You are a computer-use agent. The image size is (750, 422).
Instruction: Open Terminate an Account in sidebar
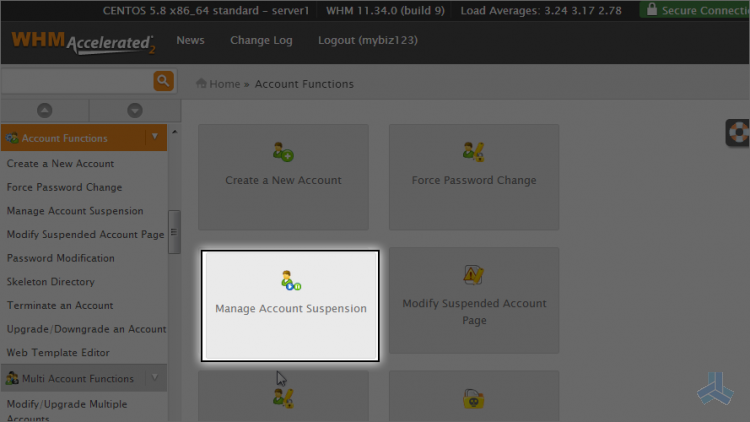[60, 305]
